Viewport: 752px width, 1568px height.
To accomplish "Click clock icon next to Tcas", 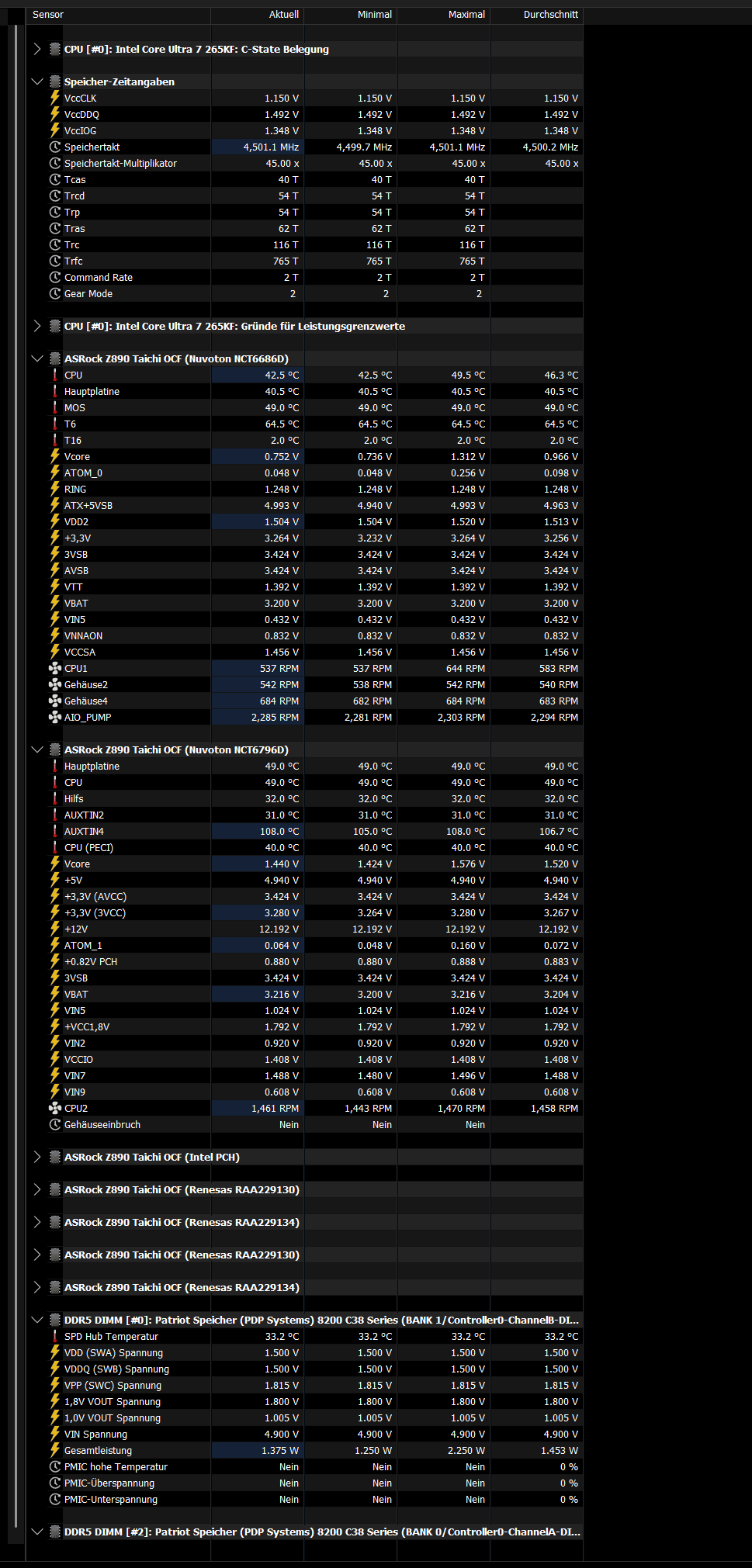I will (55, 179).
